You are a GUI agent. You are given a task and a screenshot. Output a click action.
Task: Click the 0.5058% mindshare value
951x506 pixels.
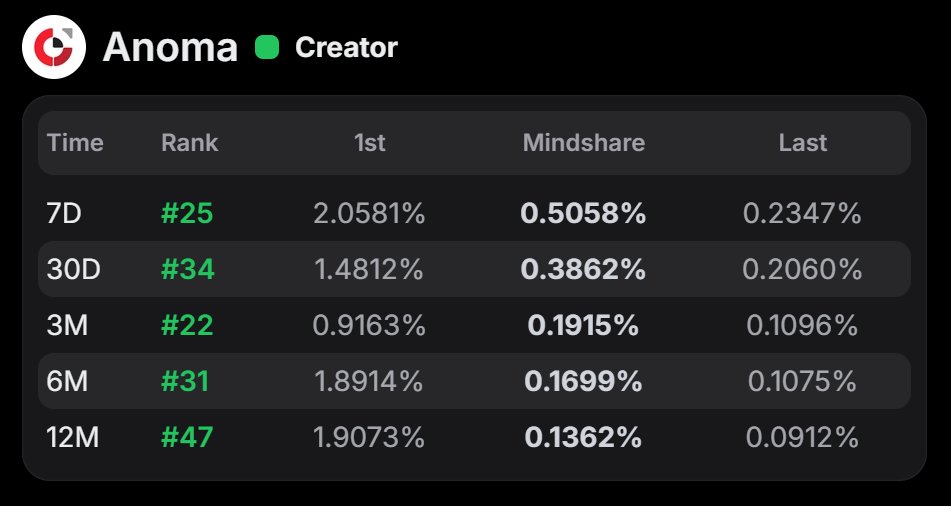[x=583, y=214]
